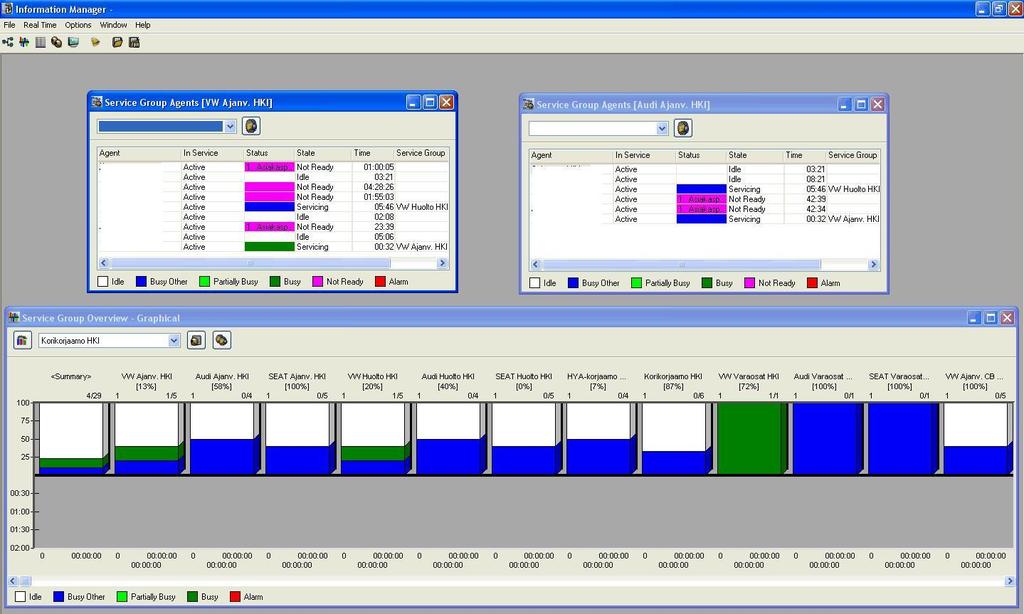Click the open folder toolbar icon

(x=117, y=42)
